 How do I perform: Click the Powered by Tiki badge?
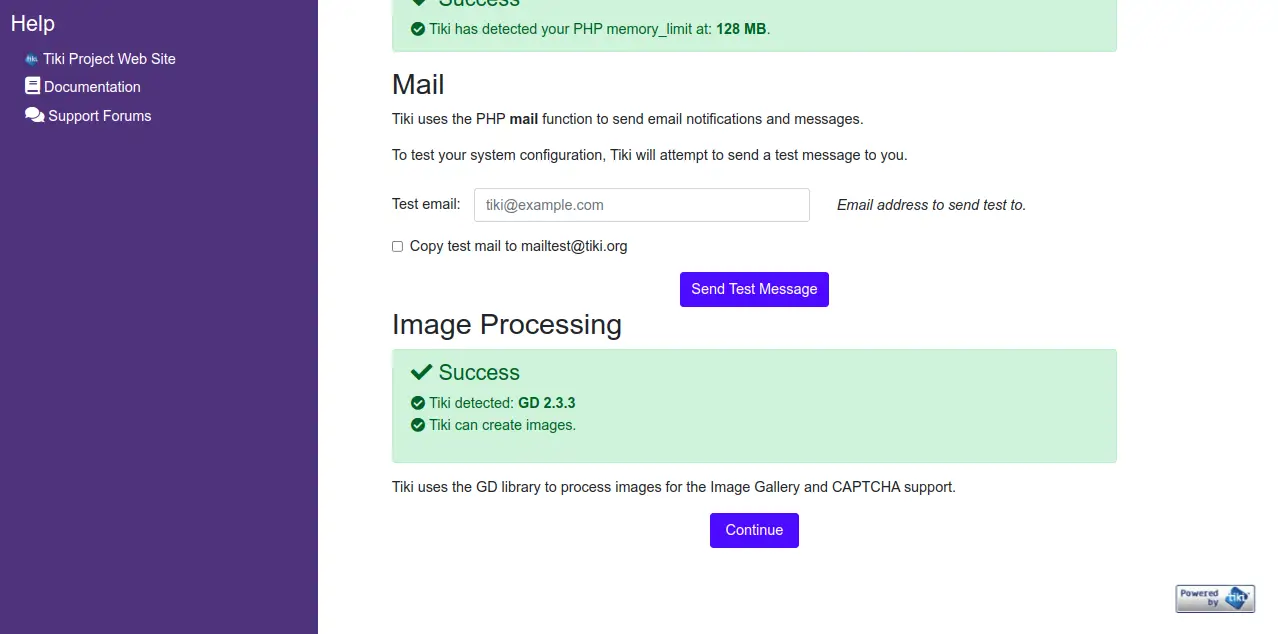[x=1215, y=598]
